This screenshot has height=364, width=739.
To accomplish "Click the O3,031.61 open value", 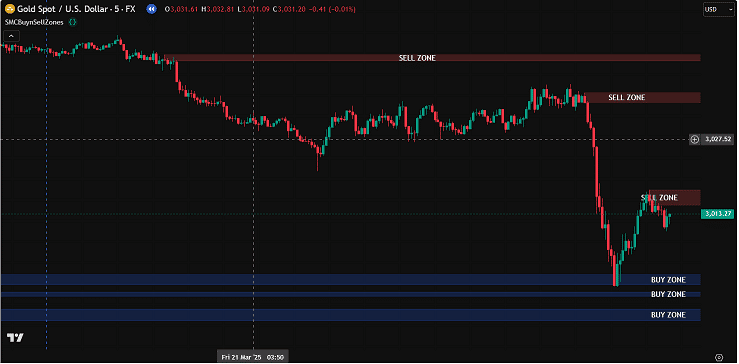I will [x=181, y=8].
